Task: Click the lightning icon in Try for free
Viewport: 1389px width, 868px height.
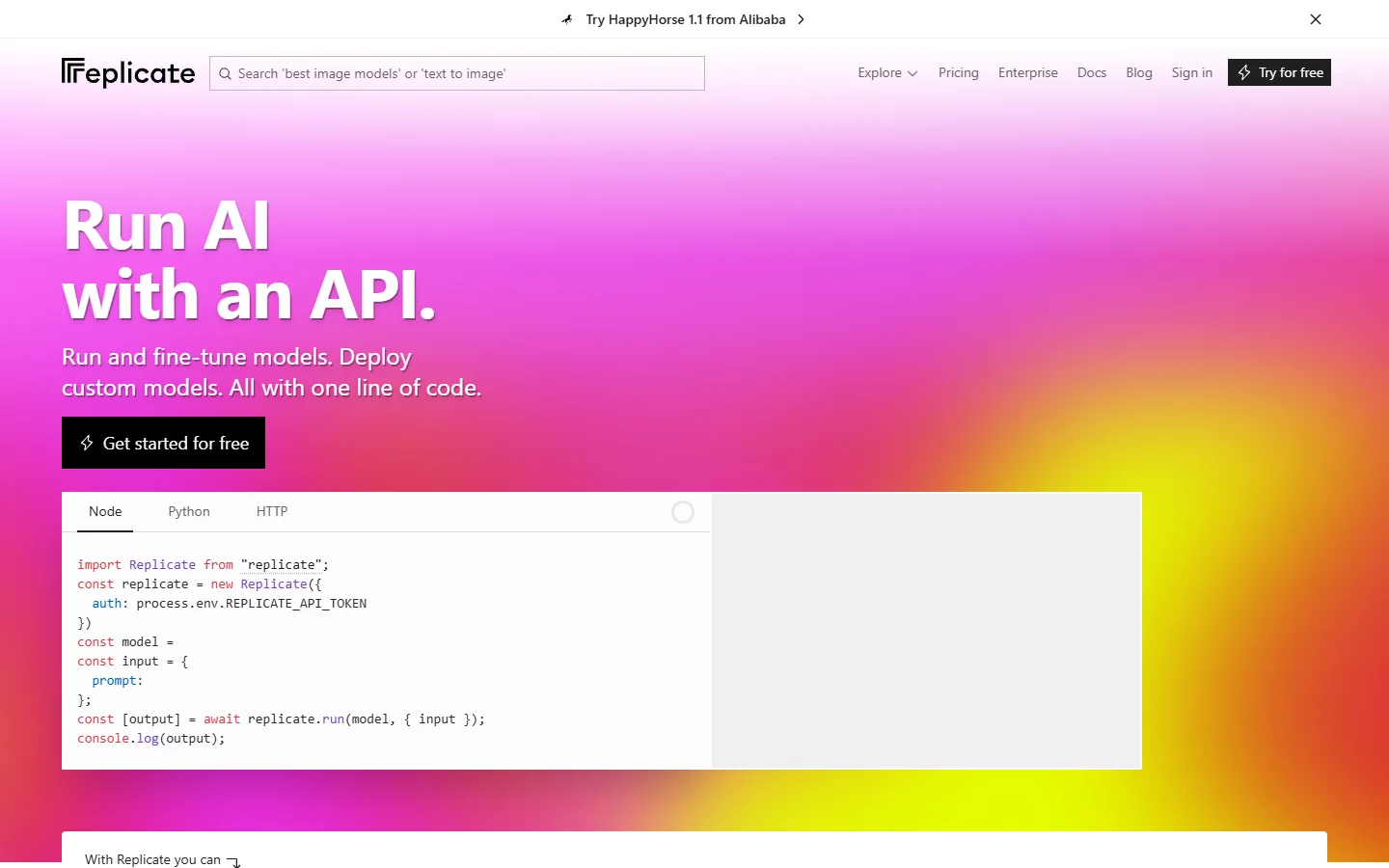Action: [x=1244, y=72]
